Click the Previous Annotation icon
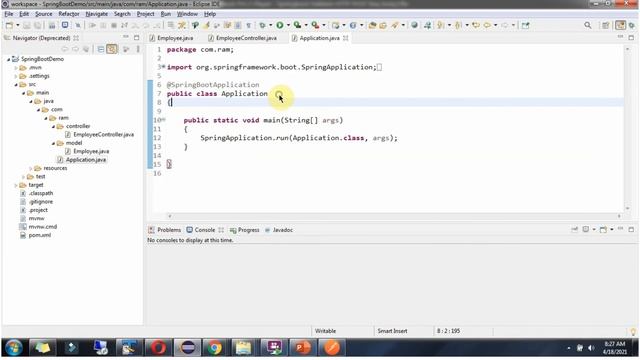This screenshot has width=640, height=360. [458, 25]
